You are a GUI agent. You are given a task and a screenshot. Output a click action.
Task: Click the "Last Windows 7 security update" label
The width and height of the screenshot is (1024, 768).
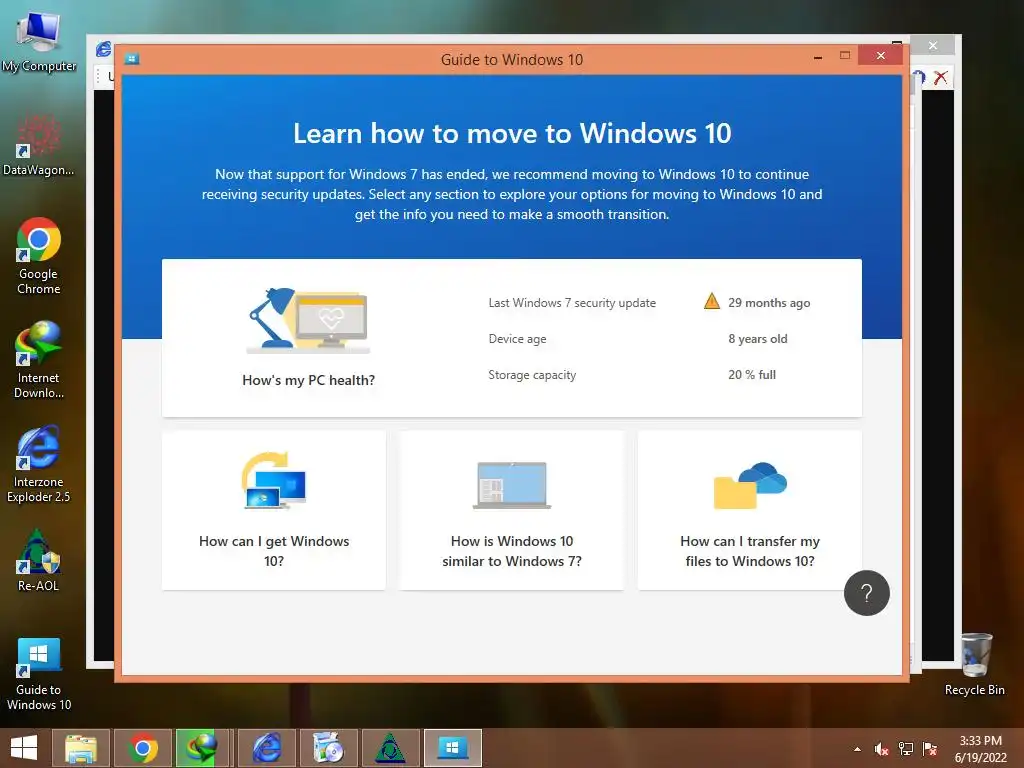pos(572,302)
